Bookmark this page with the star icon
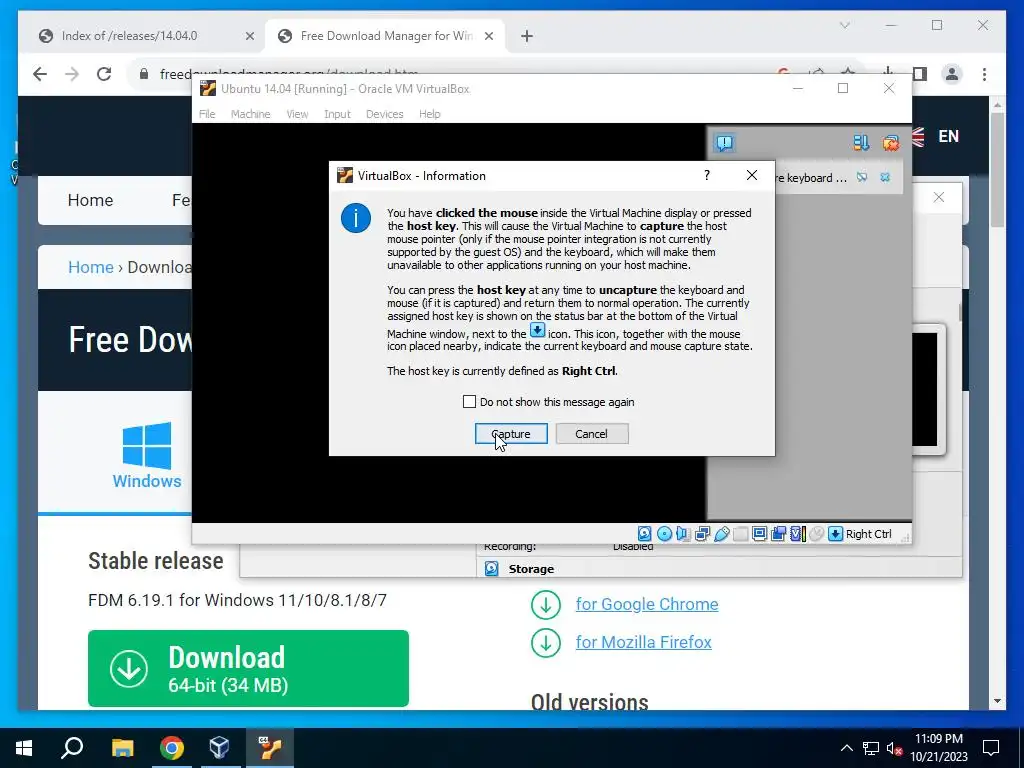 848,72
